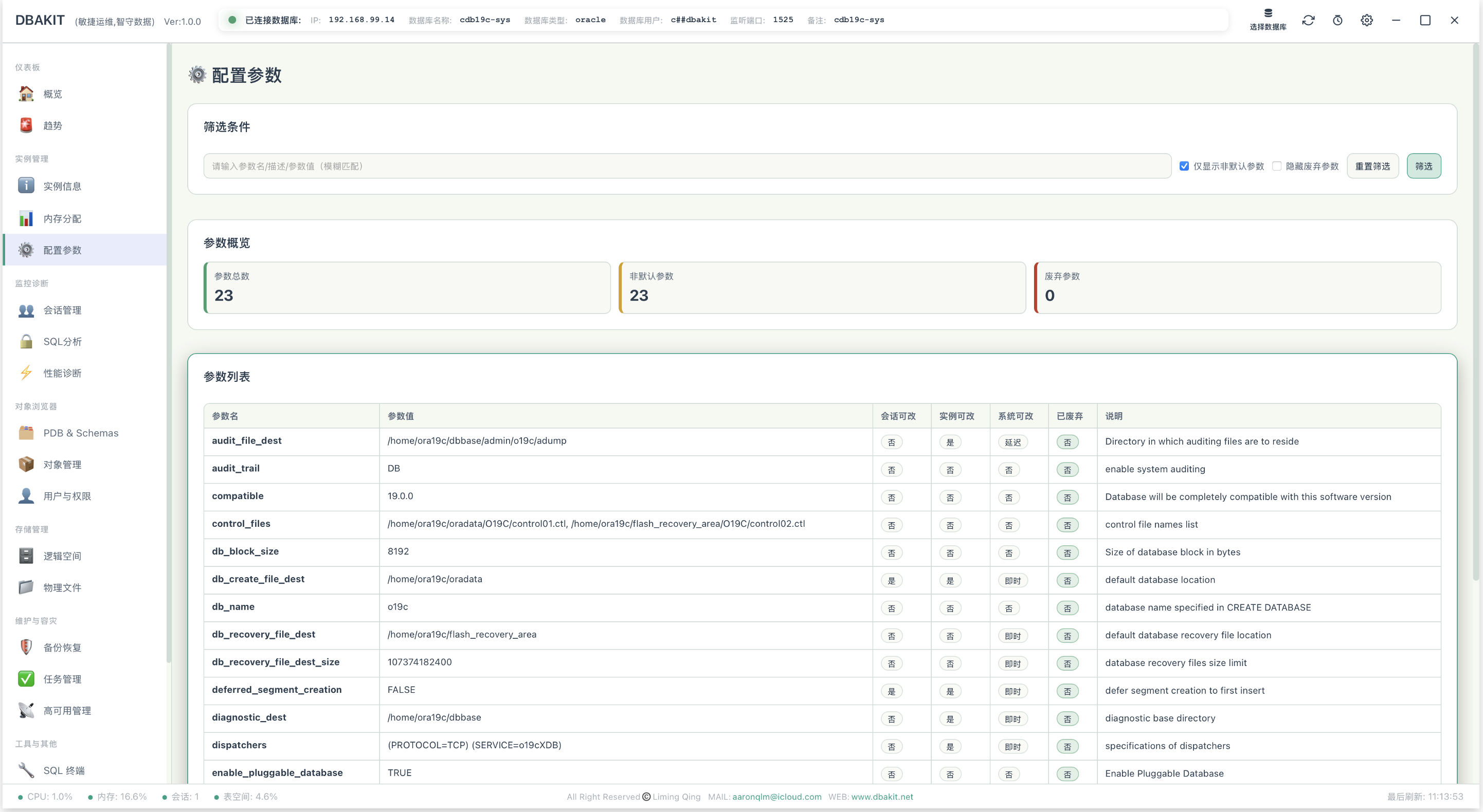Click the 参数总数 summary card

407,288
